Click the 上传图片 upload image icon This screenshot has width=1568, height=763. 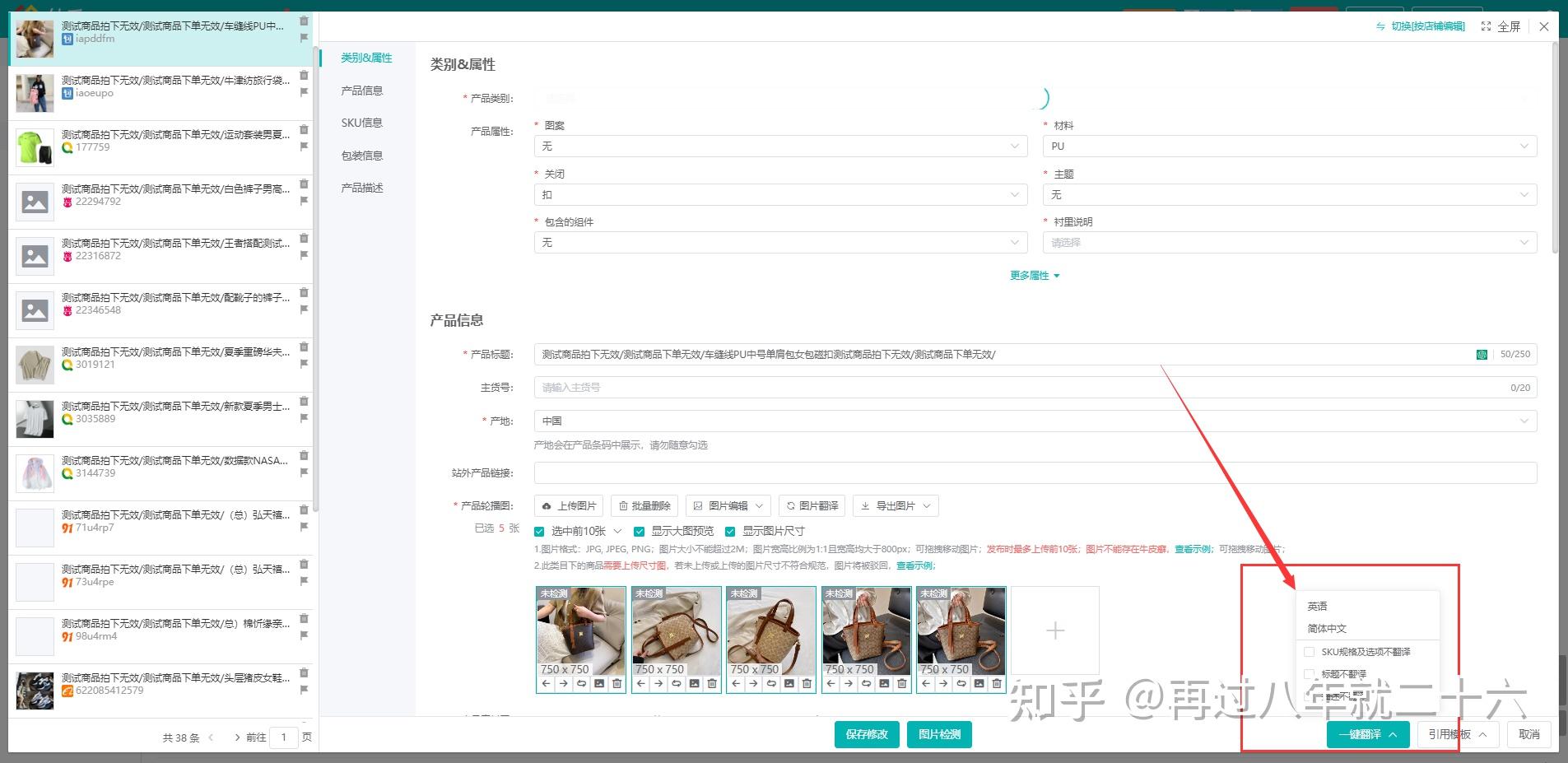tap(549, 505)
